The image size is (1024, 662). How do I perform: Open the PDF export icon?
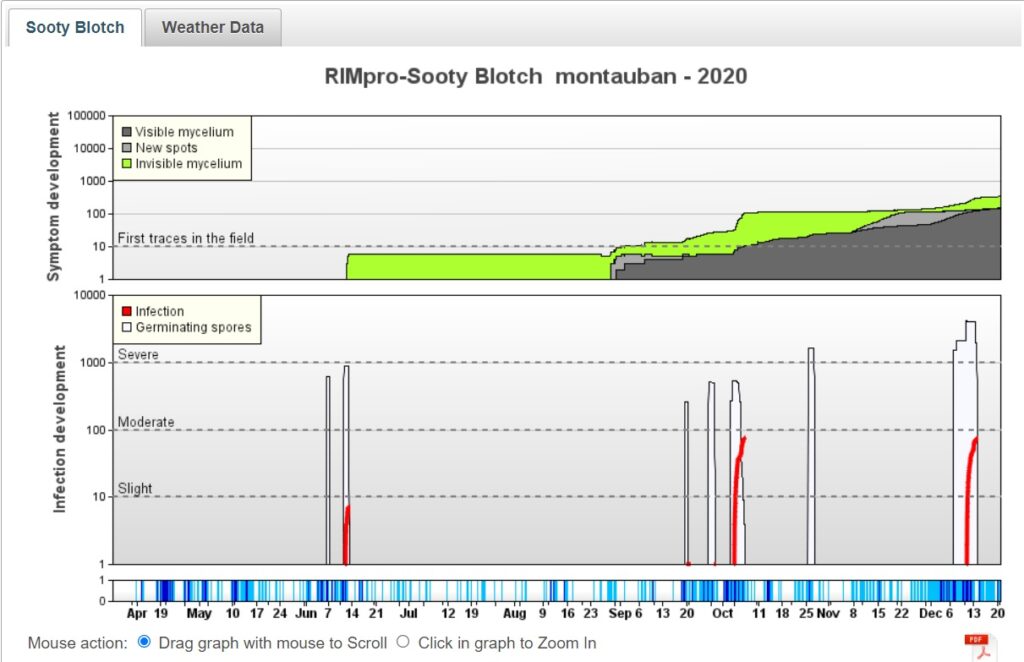977,643
